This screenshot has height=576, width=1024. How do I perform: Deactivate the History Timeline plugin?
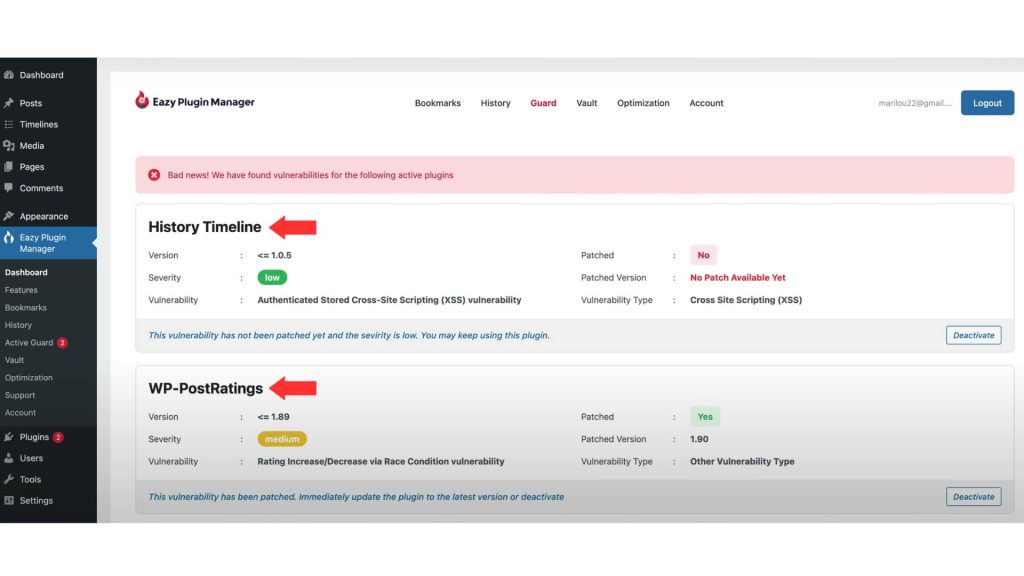point(974,335)
